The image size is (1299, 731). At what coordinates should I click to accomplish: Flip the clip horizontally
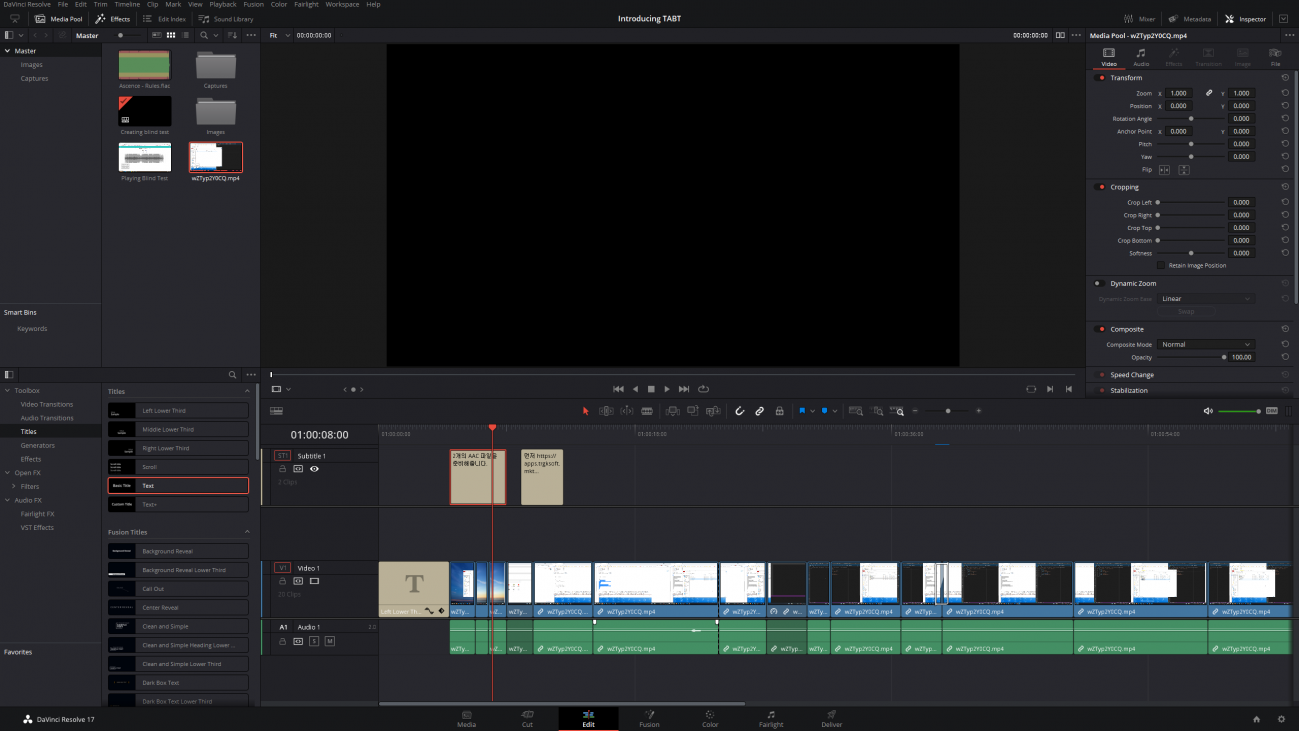pyautogui.click(x=1164, y=170)
